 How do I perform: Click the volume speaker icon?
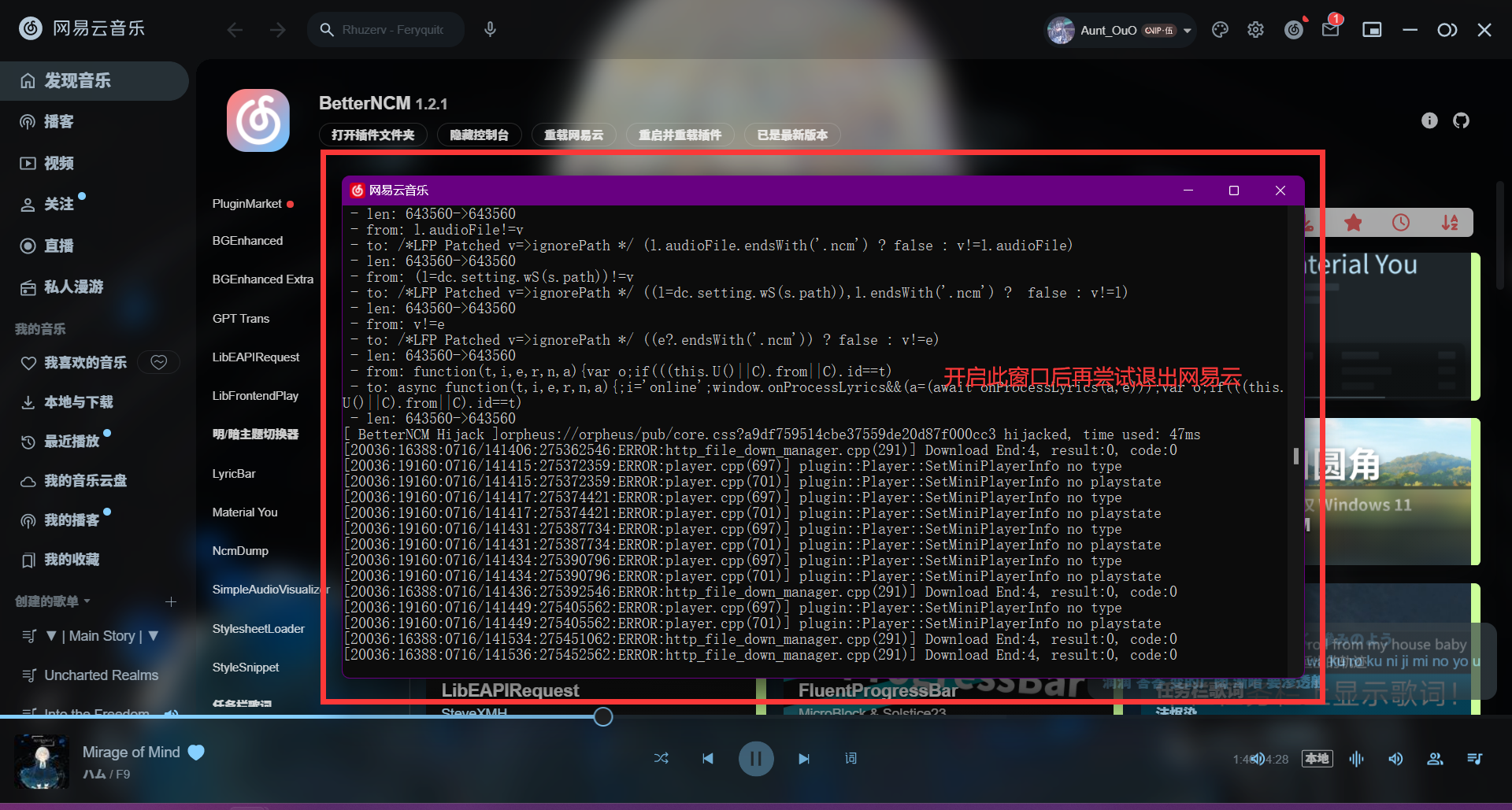coord(1395,759)
